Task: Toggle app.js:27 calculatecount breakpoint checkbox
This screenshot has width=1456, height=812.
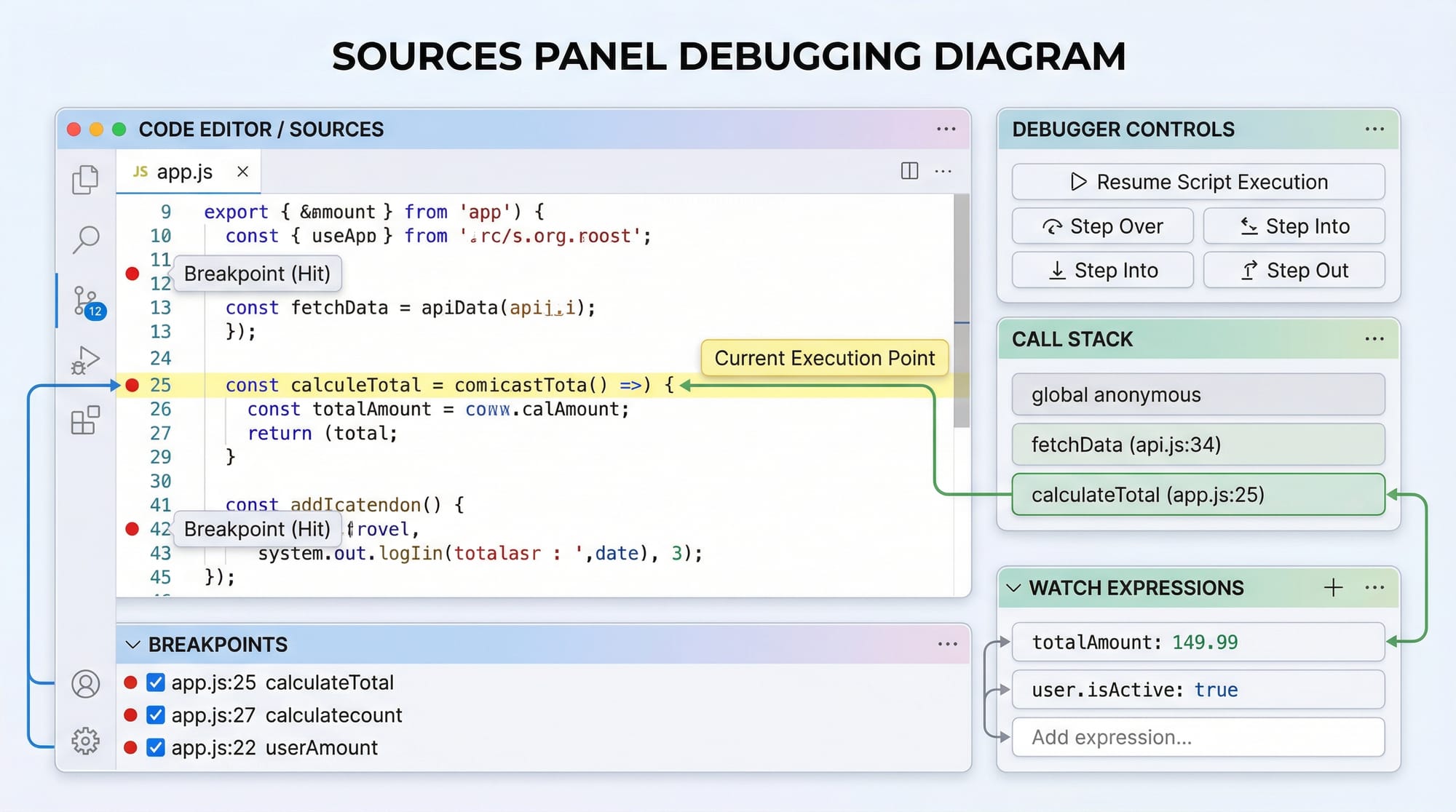Action: click(x=155, y=715)
